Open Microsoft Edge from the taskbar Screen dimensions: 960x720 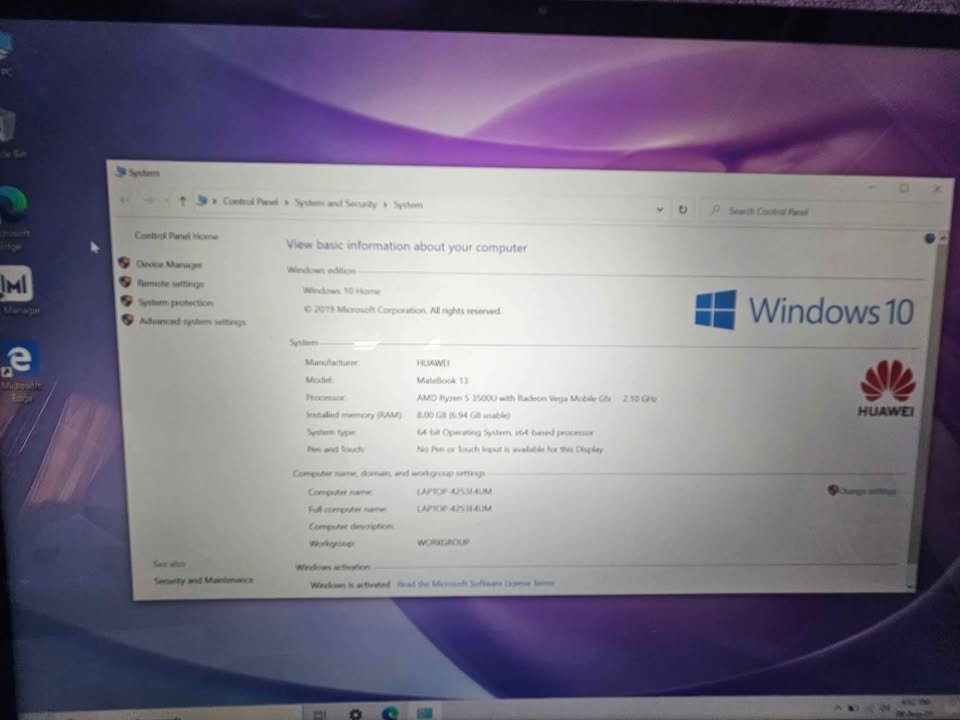click(390, 713)
